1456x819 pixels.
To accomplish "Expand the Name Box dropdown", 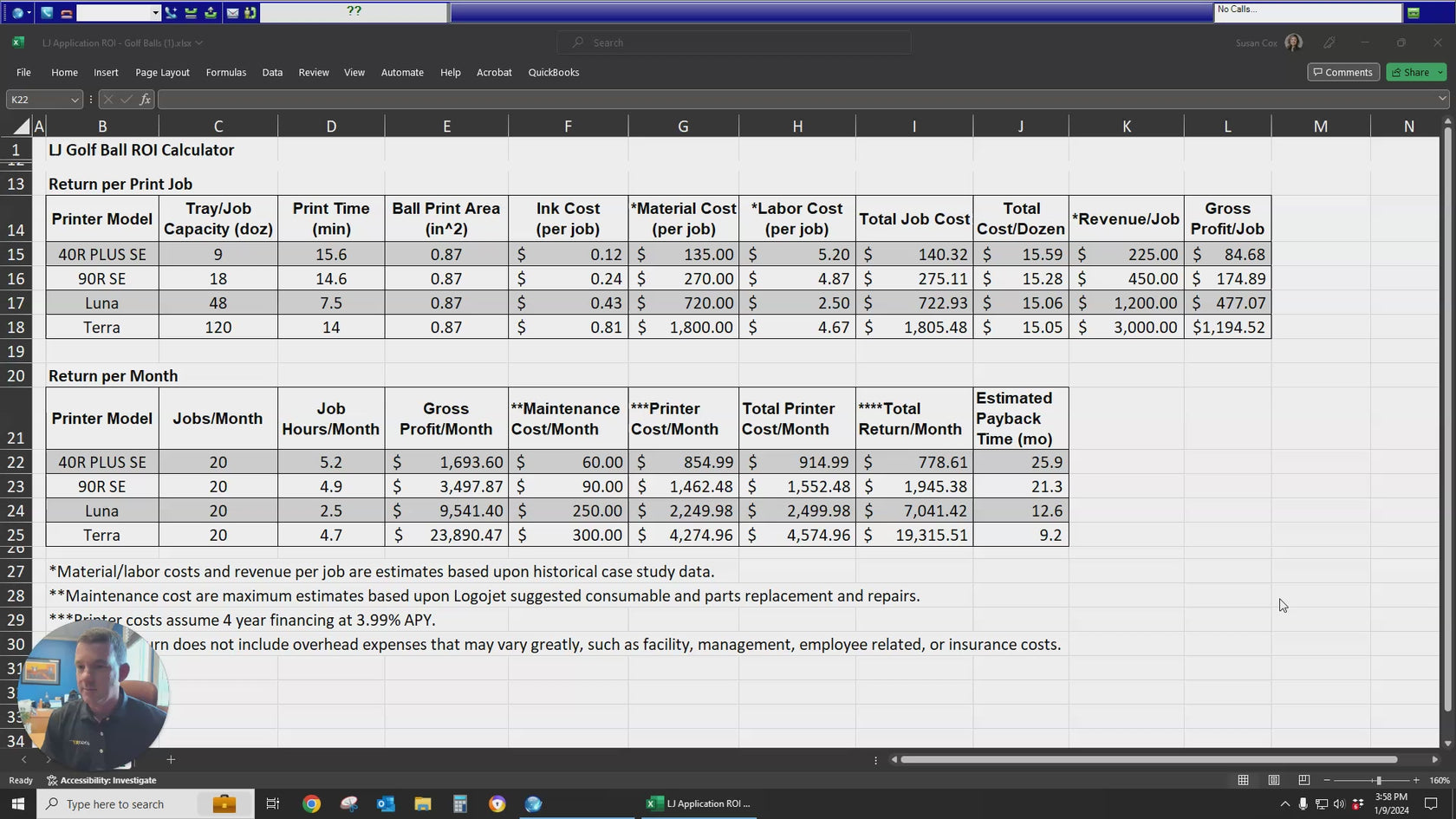I will [75, 100].
